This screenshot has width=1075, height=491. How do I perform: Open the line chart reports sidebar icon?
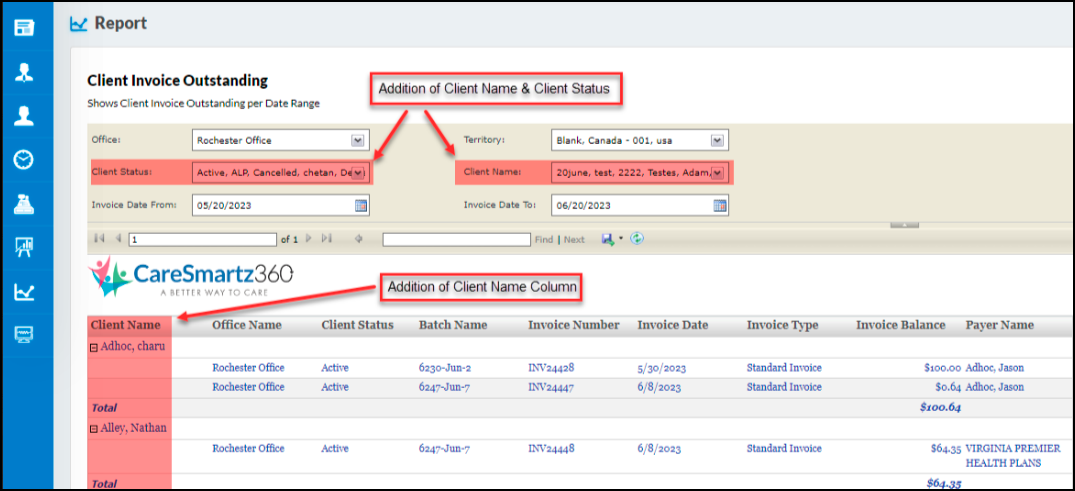pos(24,292)
